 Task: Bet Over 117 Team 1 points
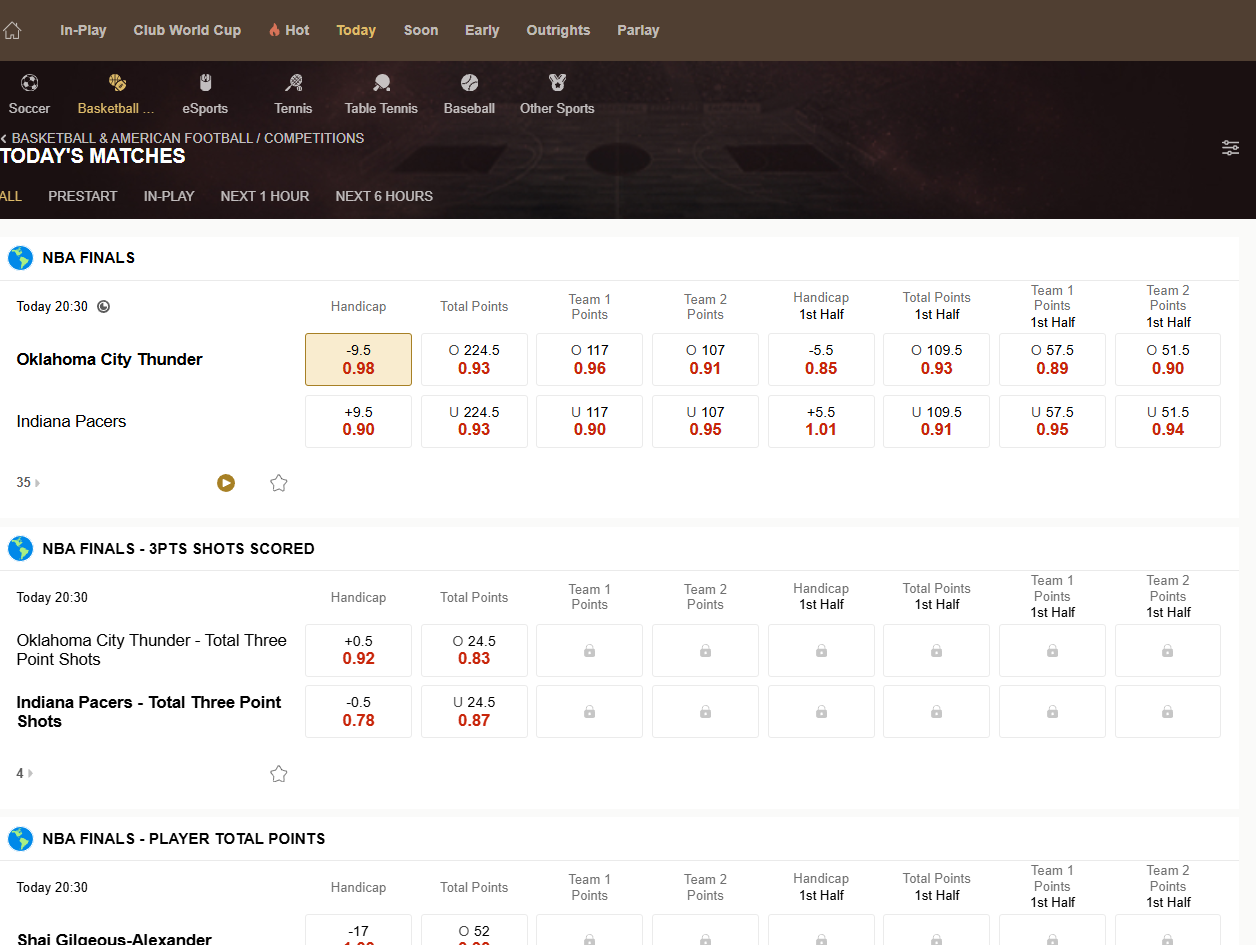point(590,359)
